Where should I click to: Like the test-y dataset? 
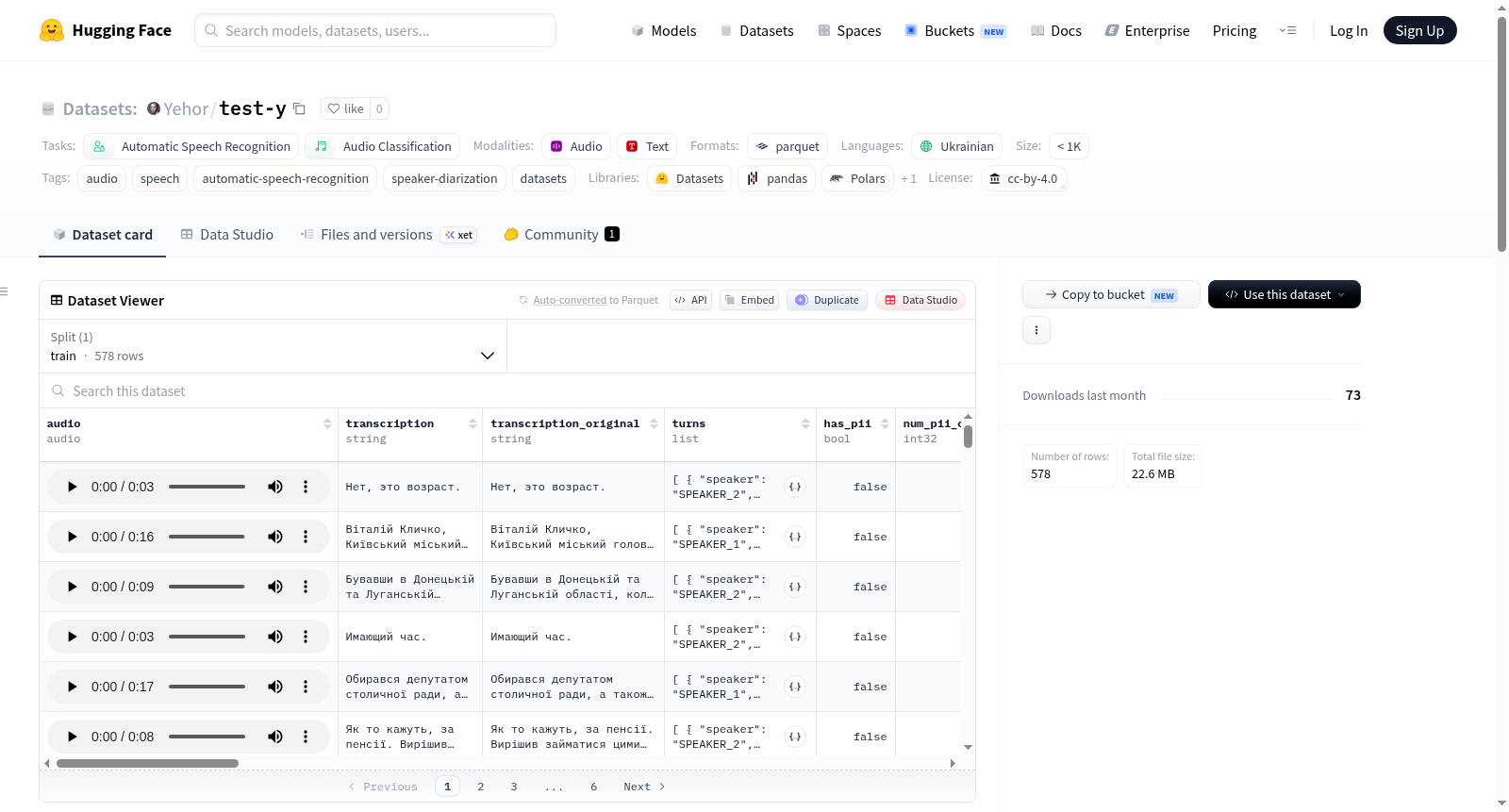click(346, 108)
